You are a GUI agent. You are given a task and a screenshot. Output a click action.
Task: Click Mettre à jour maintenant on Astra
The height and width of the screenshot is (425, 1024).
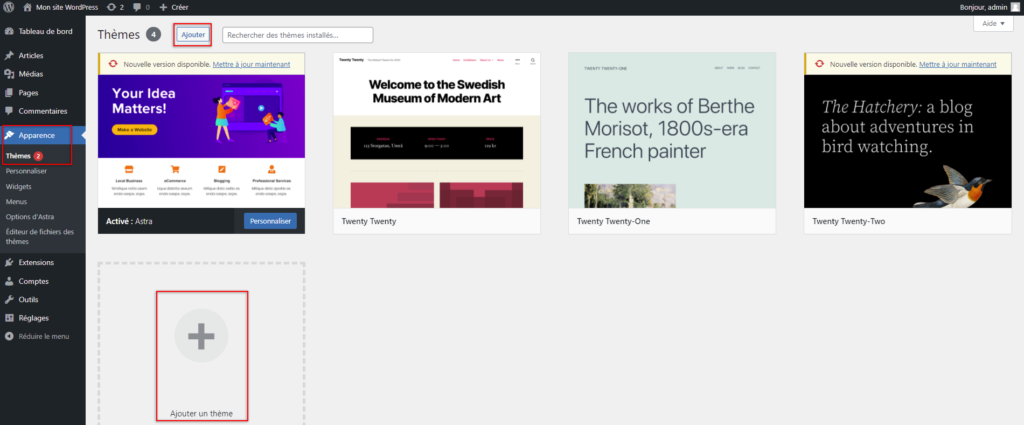[251, 64]
